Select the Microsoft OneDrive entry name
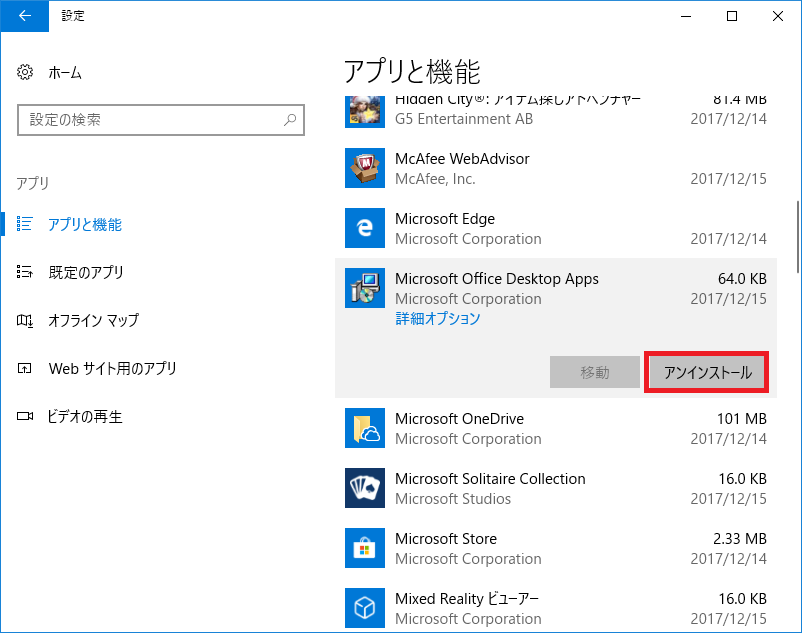Image resolution: width=802 pixels, height=633 pixels. [459, 419]
